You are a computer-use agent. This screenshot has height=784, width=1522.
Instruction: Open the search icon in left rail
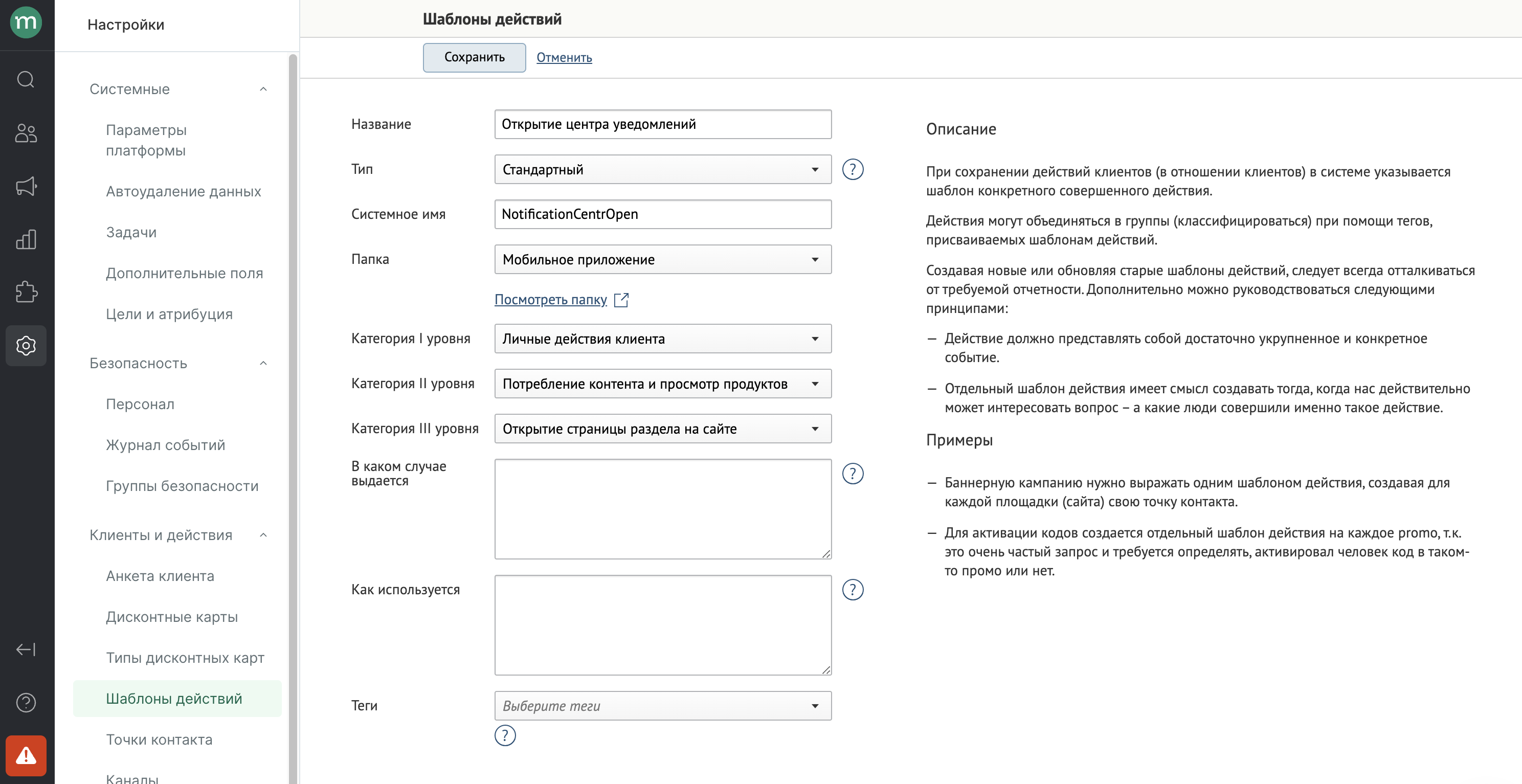[x=26, y=79]
